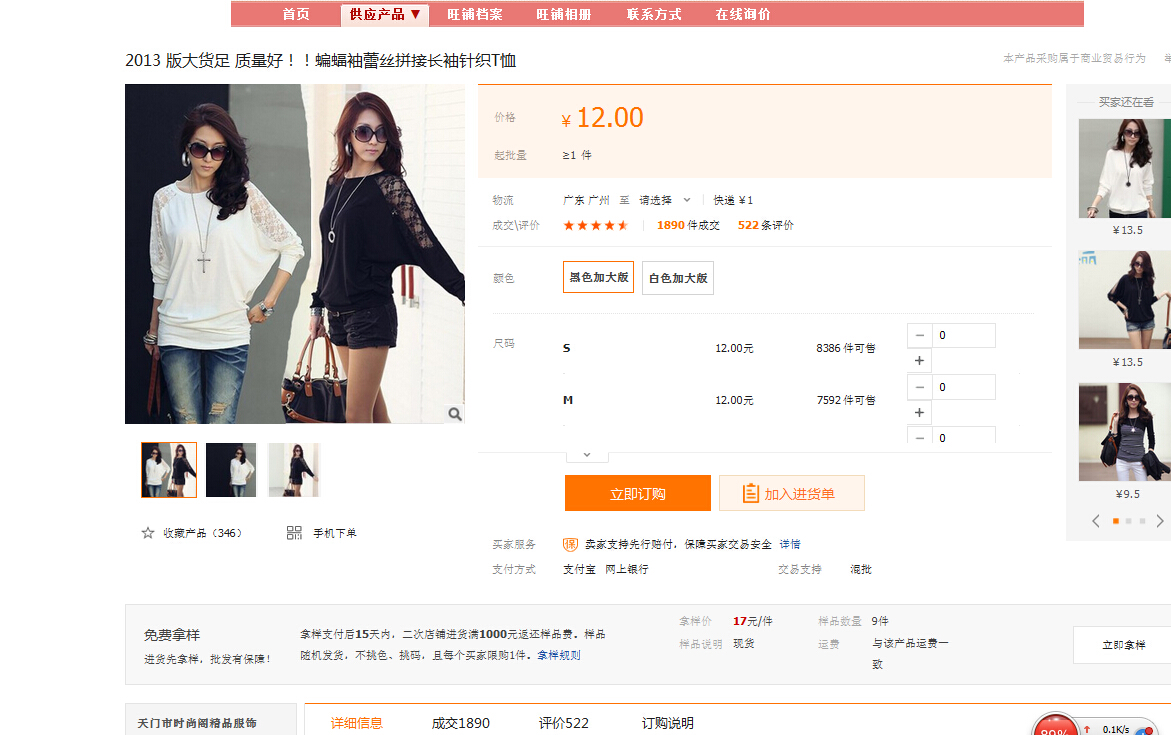This screenshot has width=1171, height=735.
Task: Go to next recommended products with right arrow
Action: coord(1160,521)
